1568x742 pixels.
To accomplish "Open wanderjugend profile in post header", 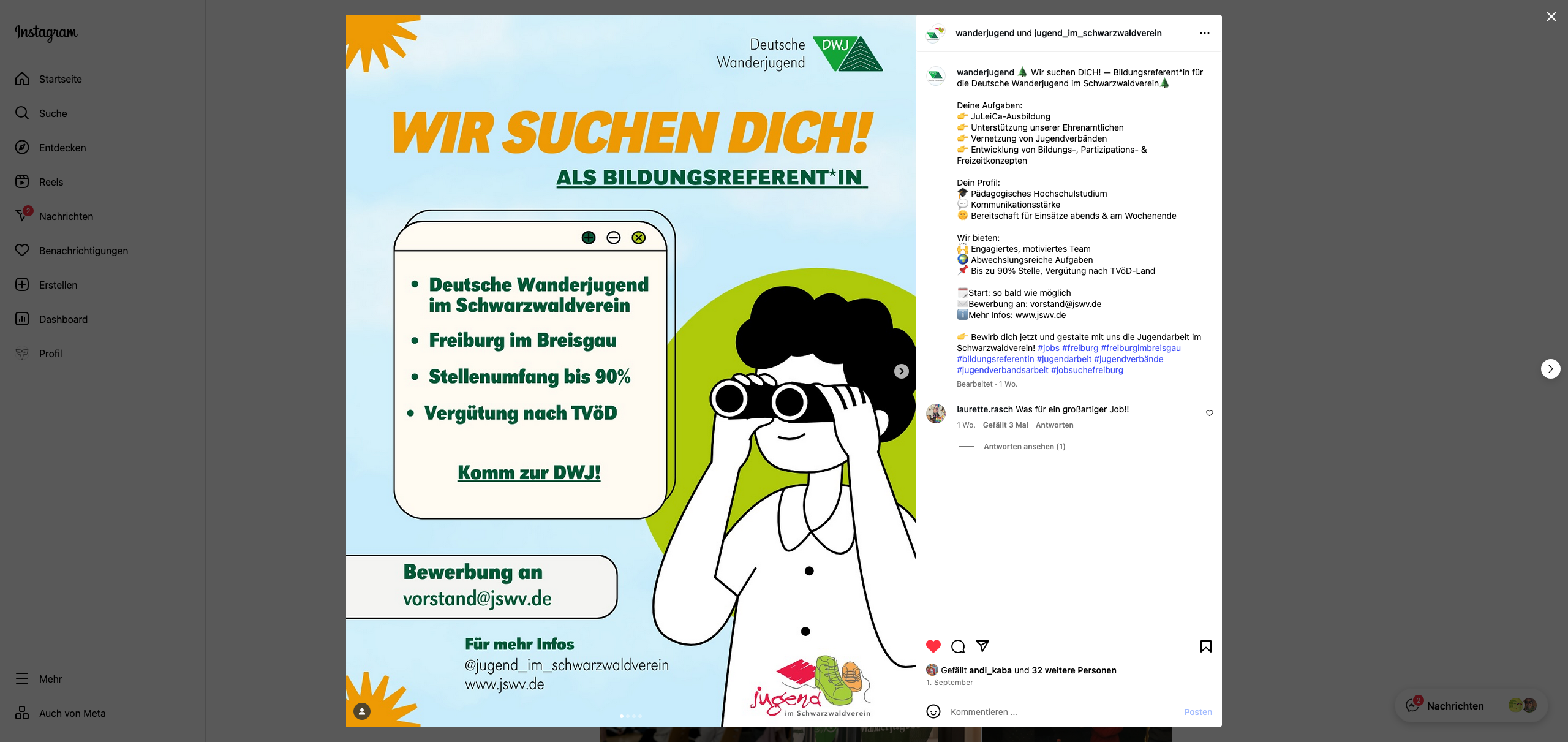I will 985,33.
